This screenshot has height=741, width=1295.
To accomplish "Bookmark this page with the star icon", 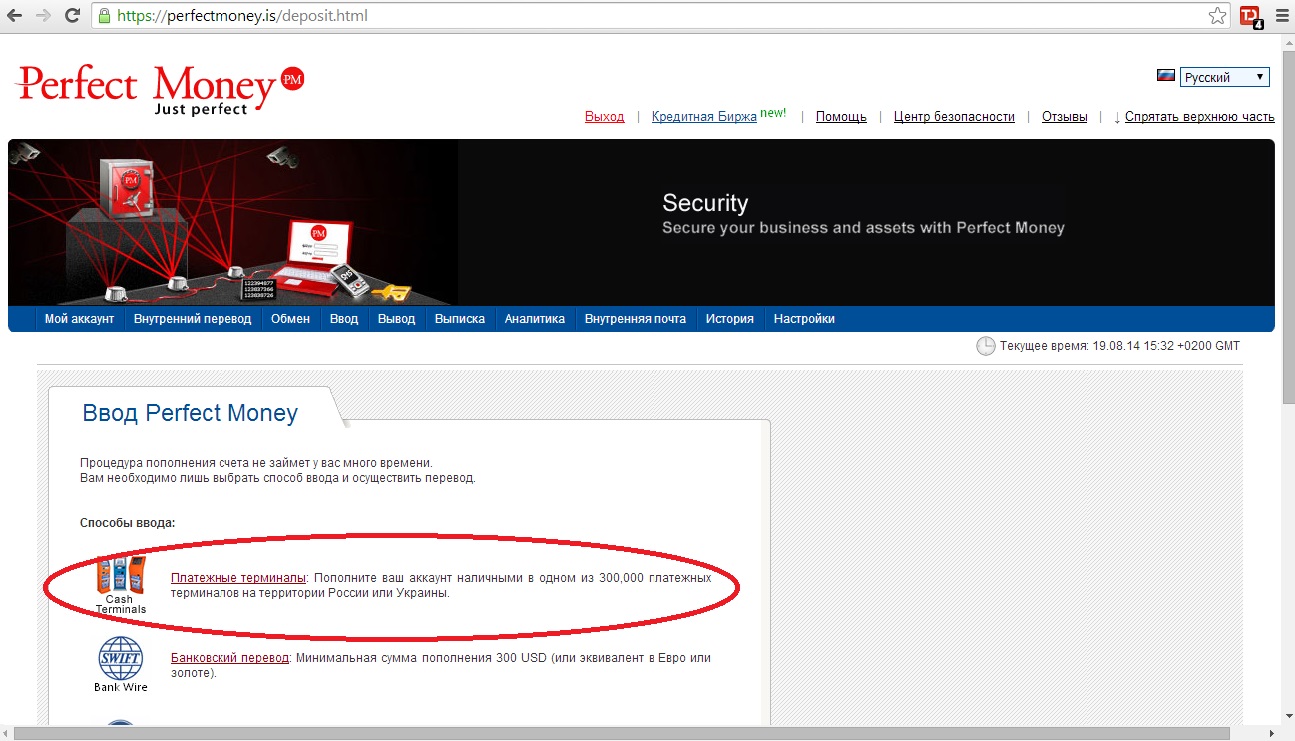I will tap(1217, 15).
